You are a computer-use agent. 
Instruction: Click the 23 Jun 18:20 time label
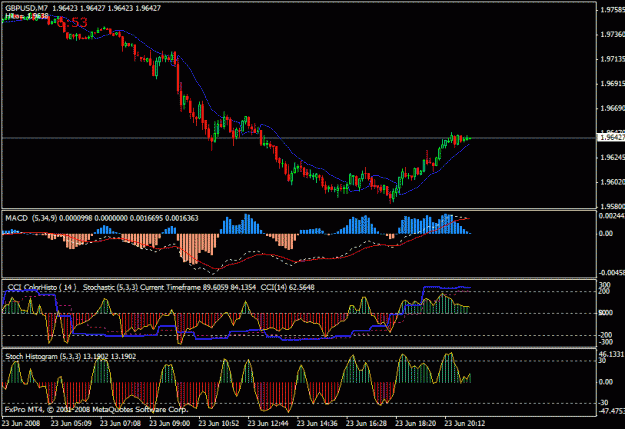point(416,423)
